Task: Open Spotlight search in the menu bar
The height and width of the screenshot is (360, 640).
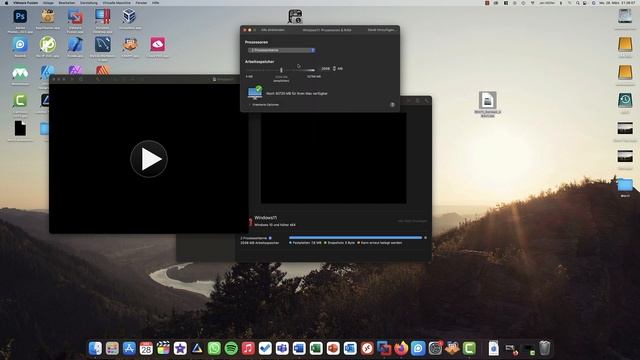Action: click(x=577, y=3)
